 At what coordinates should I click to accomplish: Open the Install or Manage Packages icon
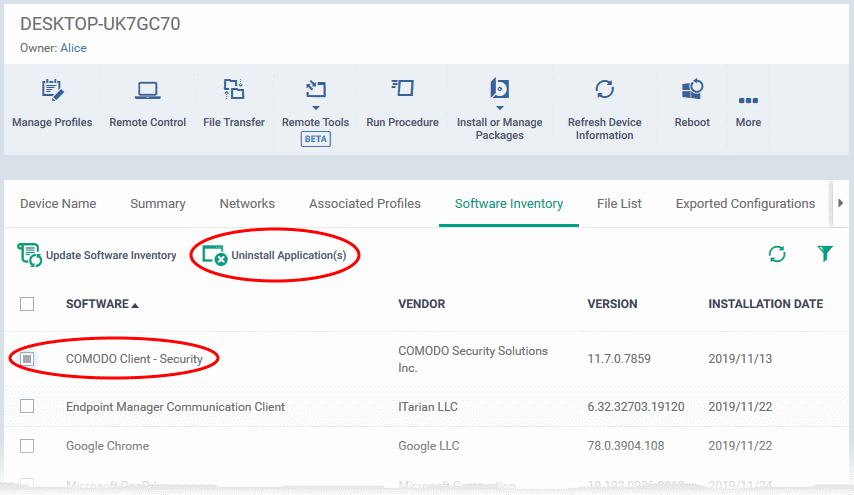(499, 88)
